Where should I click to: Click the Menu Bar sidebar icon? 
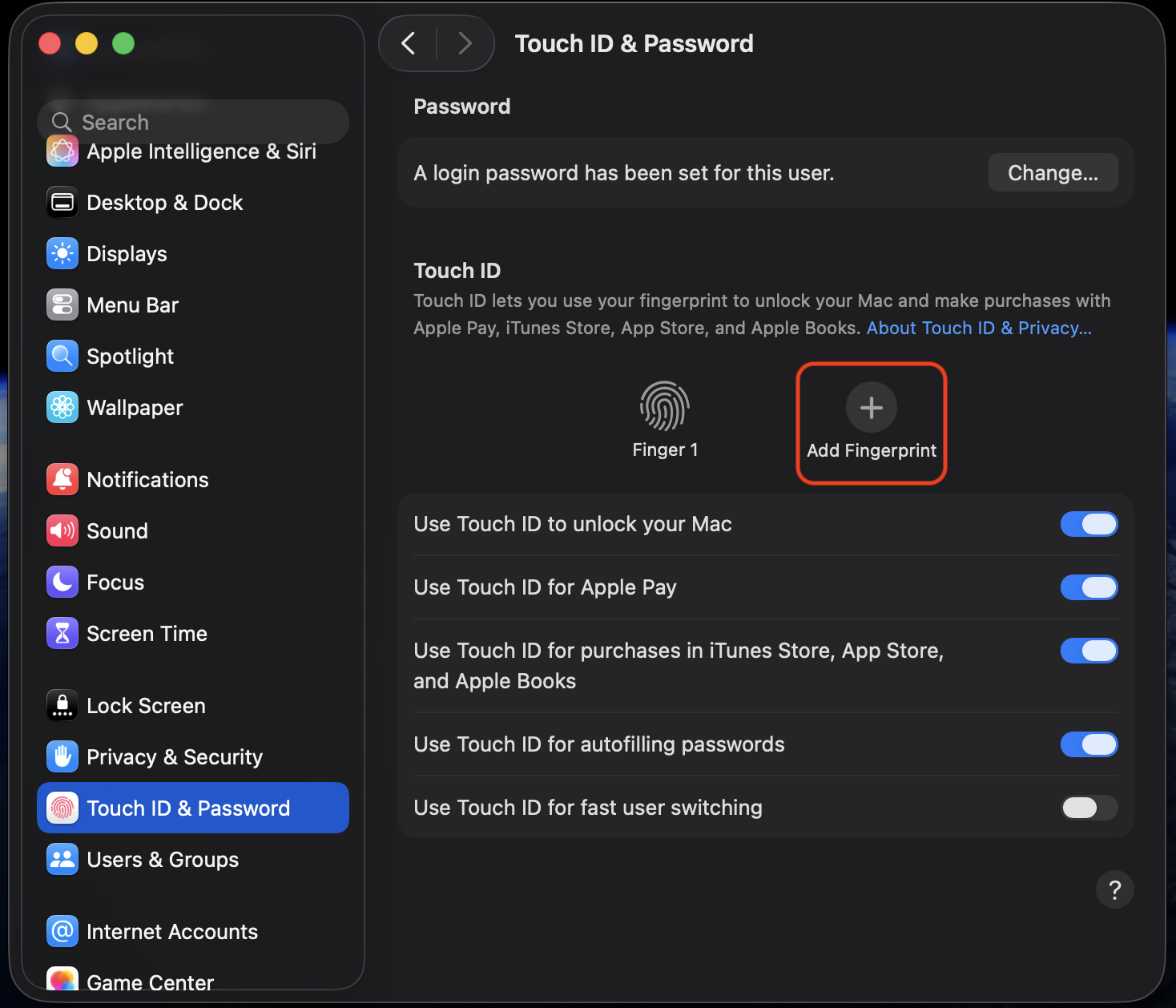coord(62,305)
